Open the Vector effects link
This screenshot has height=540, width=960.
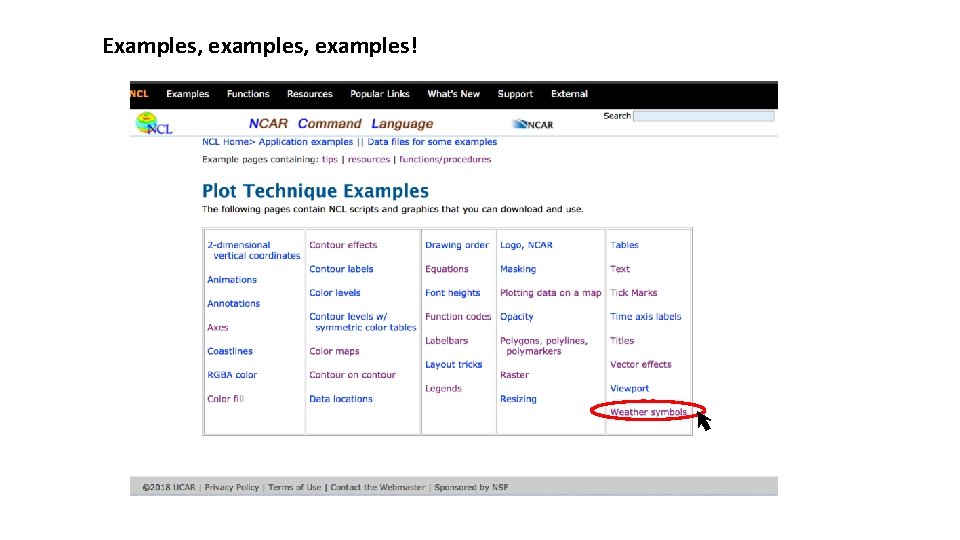pyautogui.click(x=640, y=364)
